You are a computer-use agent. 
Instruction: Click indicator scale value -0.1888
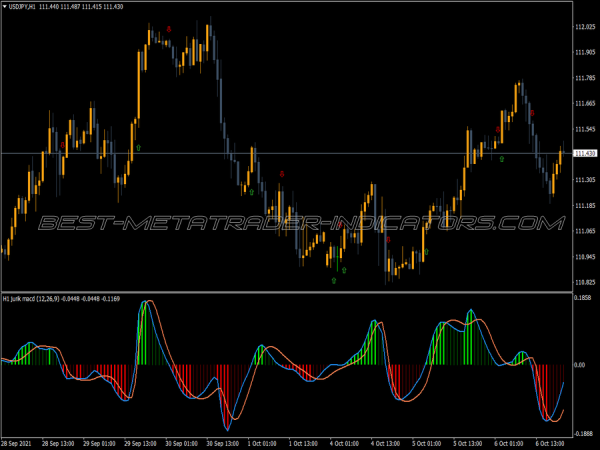click(x=584, y=434)
